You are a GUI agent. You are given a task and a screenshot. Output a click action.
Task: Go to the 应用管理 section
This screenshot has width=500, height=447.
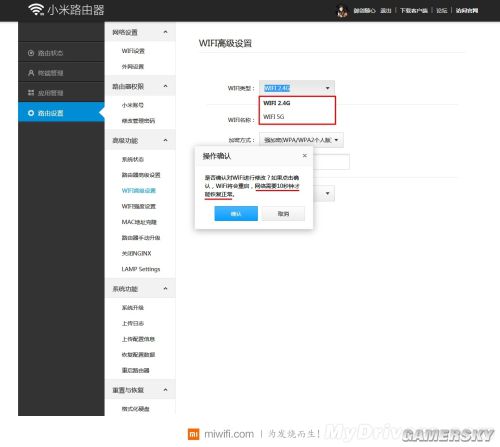pos(61,93)
